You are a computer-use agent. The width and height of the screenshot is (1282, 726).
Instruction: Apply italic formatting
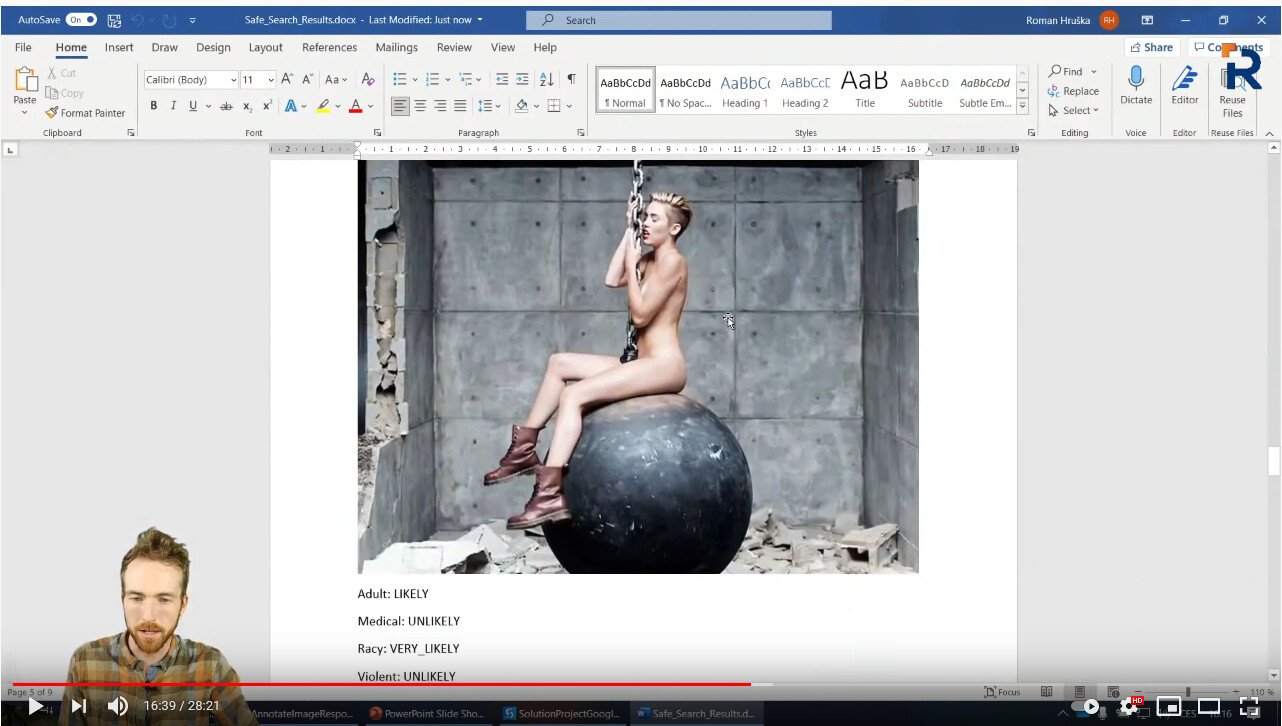pyautogui.click(x=173, y=106)
